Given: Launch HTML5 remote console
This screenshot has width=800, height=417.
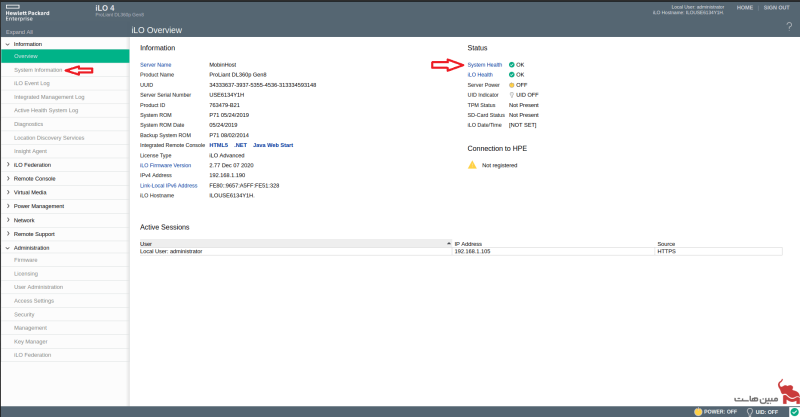Looking at the screenshot, I should point(218,145).
